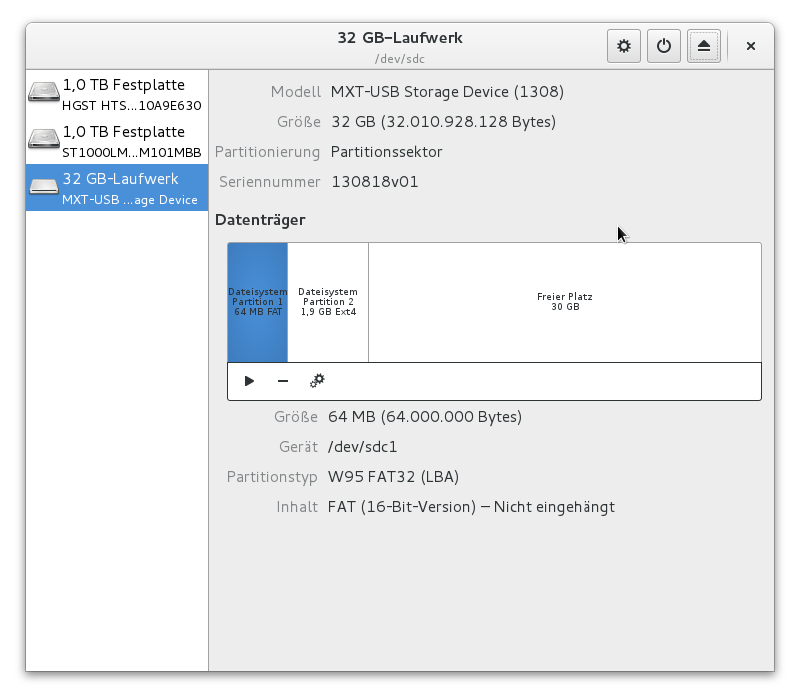Select the ST1000LM 1,0 TB disk icon
This screenshot has width=800, height=700.
tap(43, 140)
